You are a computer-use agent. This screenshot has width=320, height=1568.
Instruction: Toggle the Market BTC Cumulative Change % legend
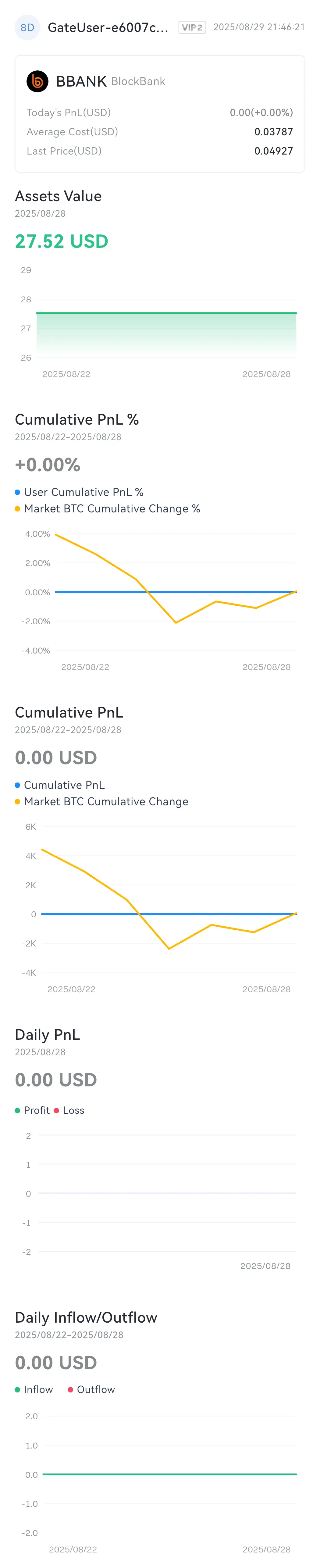tap(108, 508)
